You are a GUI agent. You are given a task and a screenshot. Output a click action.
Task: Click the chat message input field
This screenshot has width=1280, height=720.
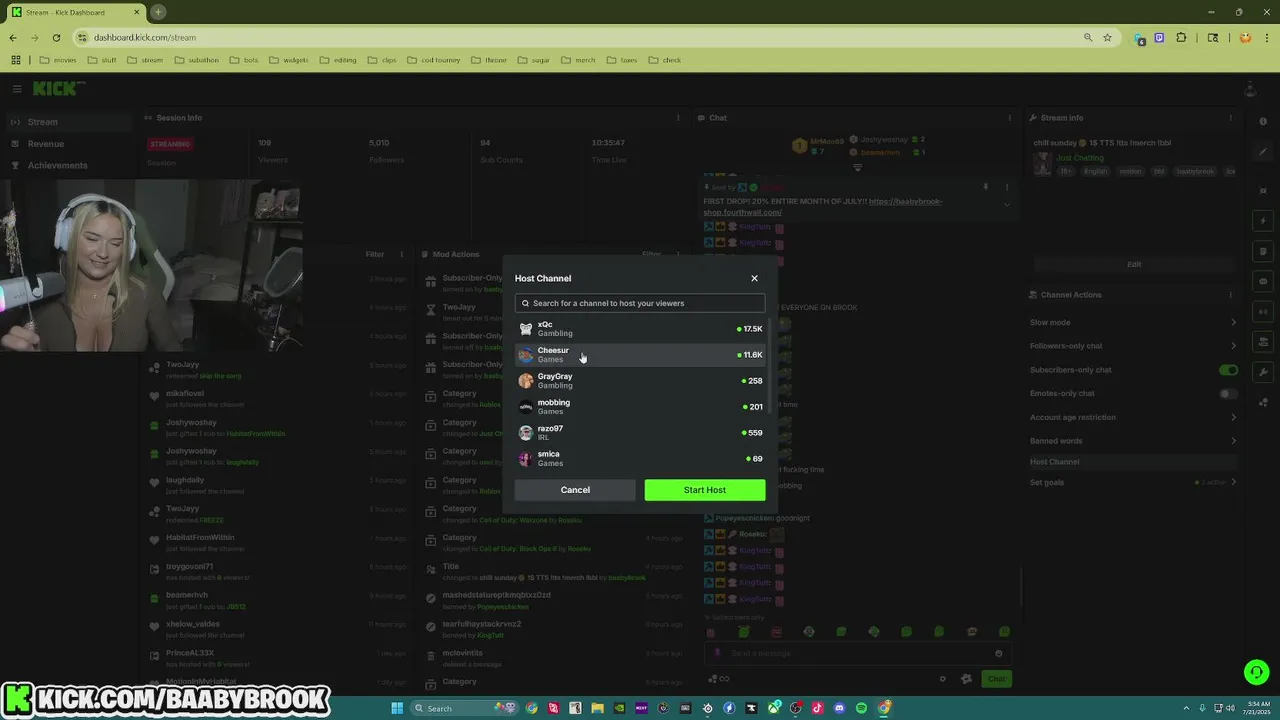(x=856, y=653)
